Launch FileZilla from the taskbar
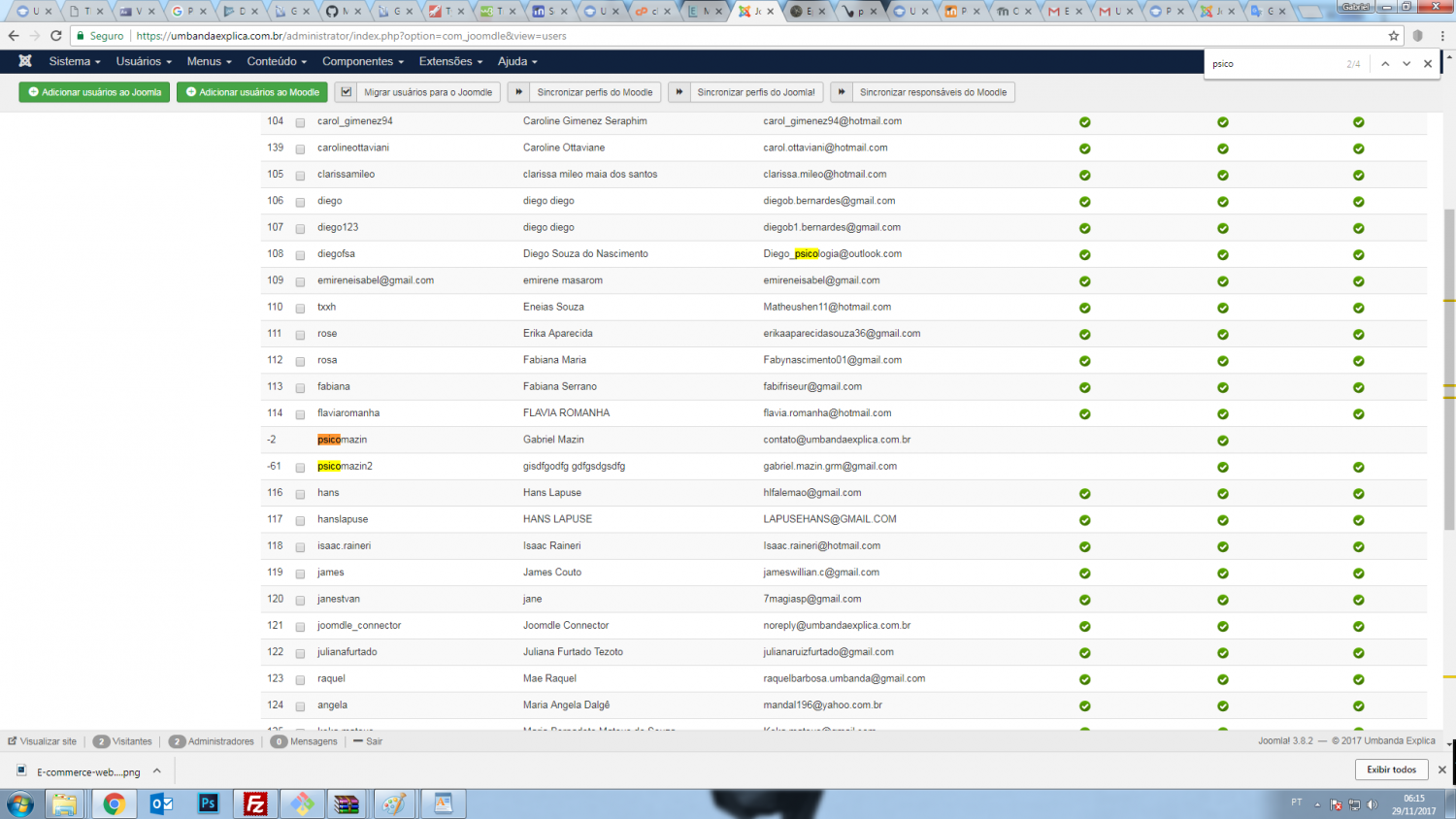 coord(255,803)
